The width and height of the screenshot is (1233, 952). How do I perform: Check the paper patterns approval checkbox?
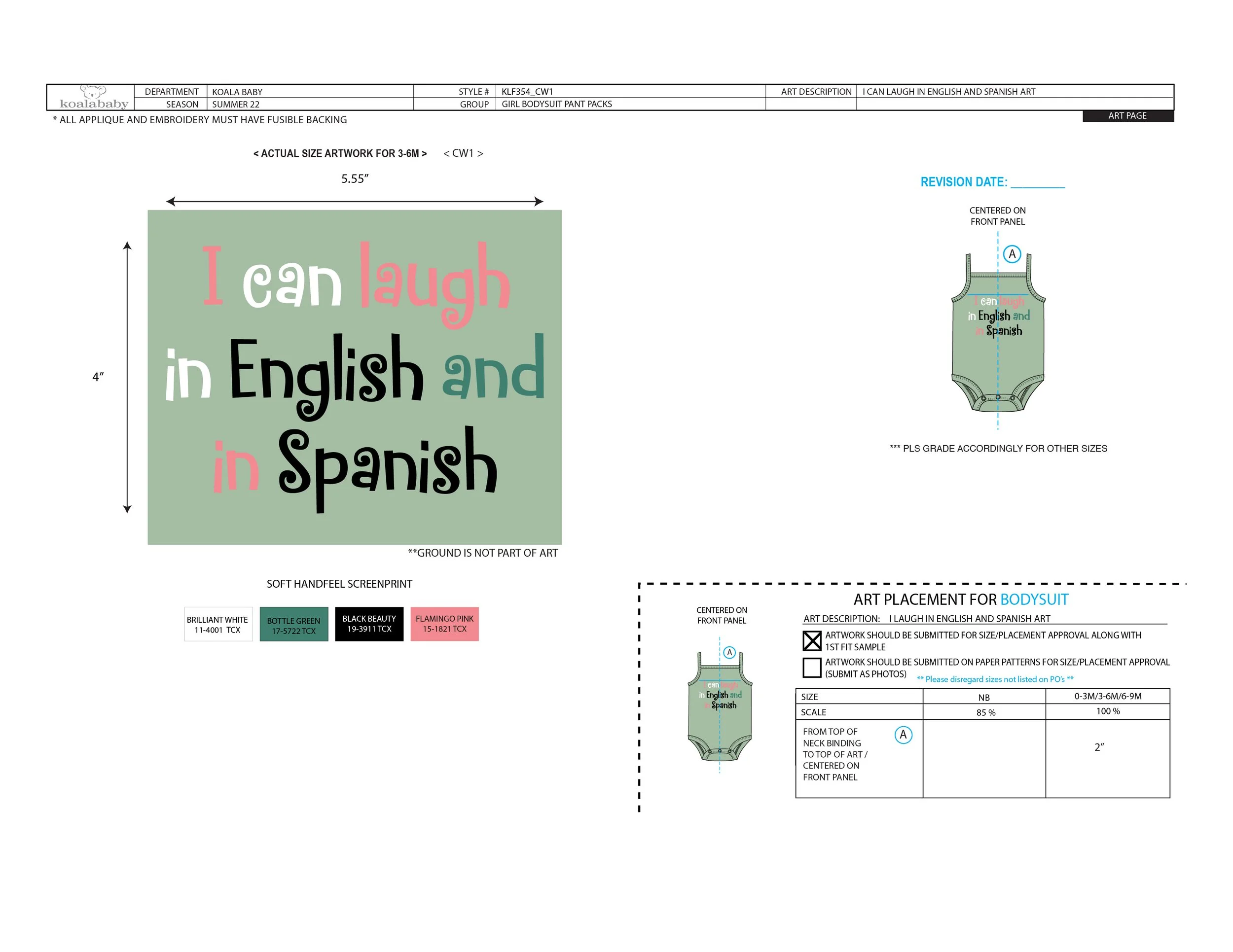click(811, 668)
